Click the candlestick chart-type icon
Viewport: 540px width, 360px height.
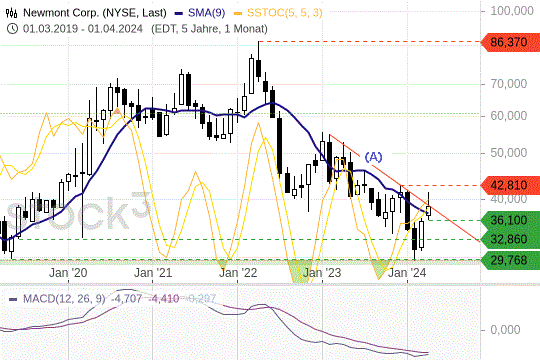11,13
